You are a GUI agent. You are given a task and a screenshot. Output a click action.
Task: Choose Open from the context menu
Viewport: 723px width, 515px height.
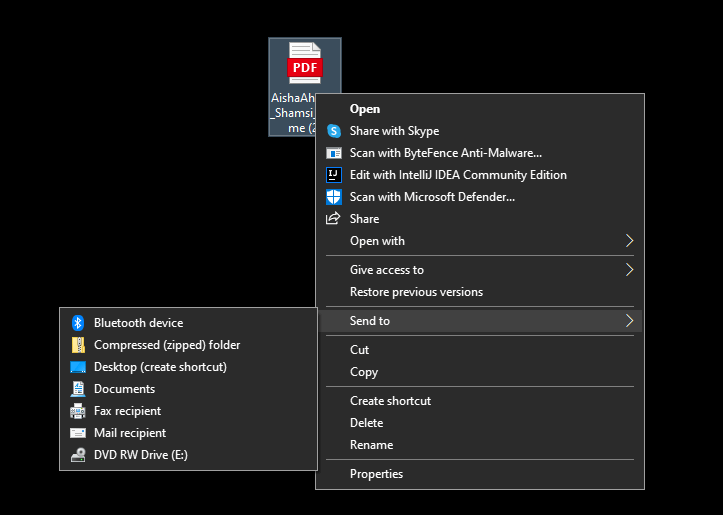pos(365,109)
